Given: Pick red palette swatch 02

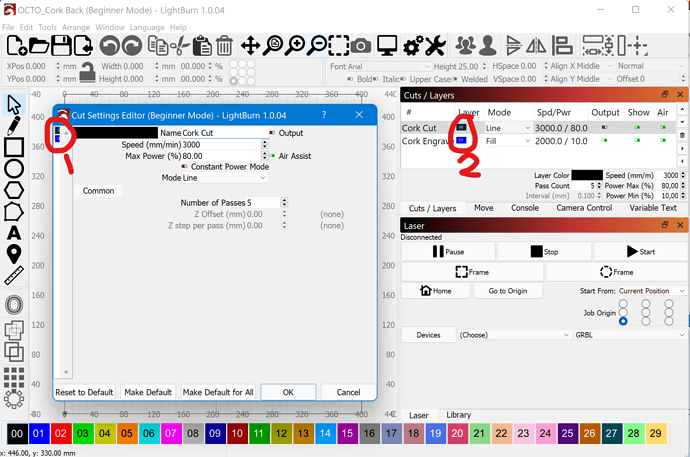Looking at the screenshot, I should 61,433.
